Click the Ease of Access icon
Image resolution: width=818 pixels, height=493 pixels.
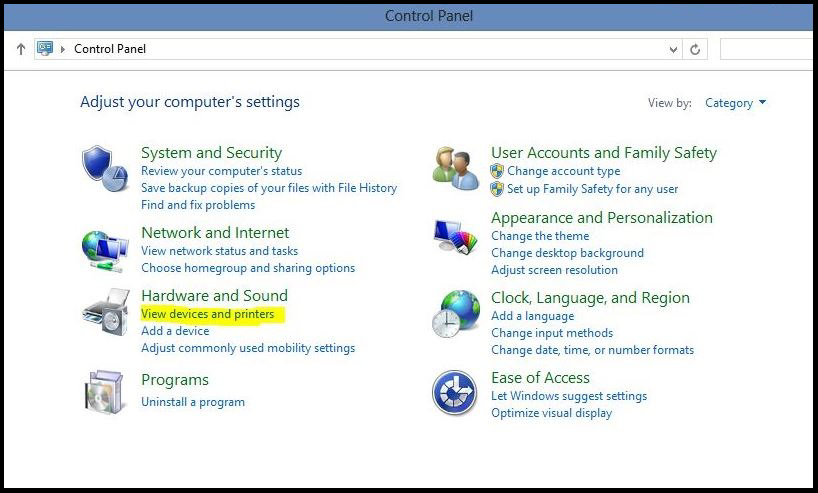454,393
